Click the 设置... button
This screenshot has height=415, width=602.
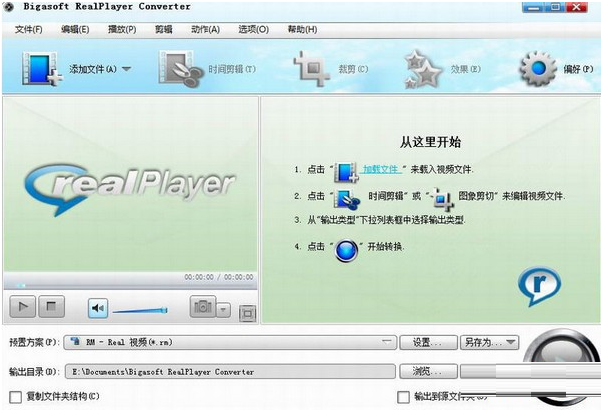pos(428,342)
